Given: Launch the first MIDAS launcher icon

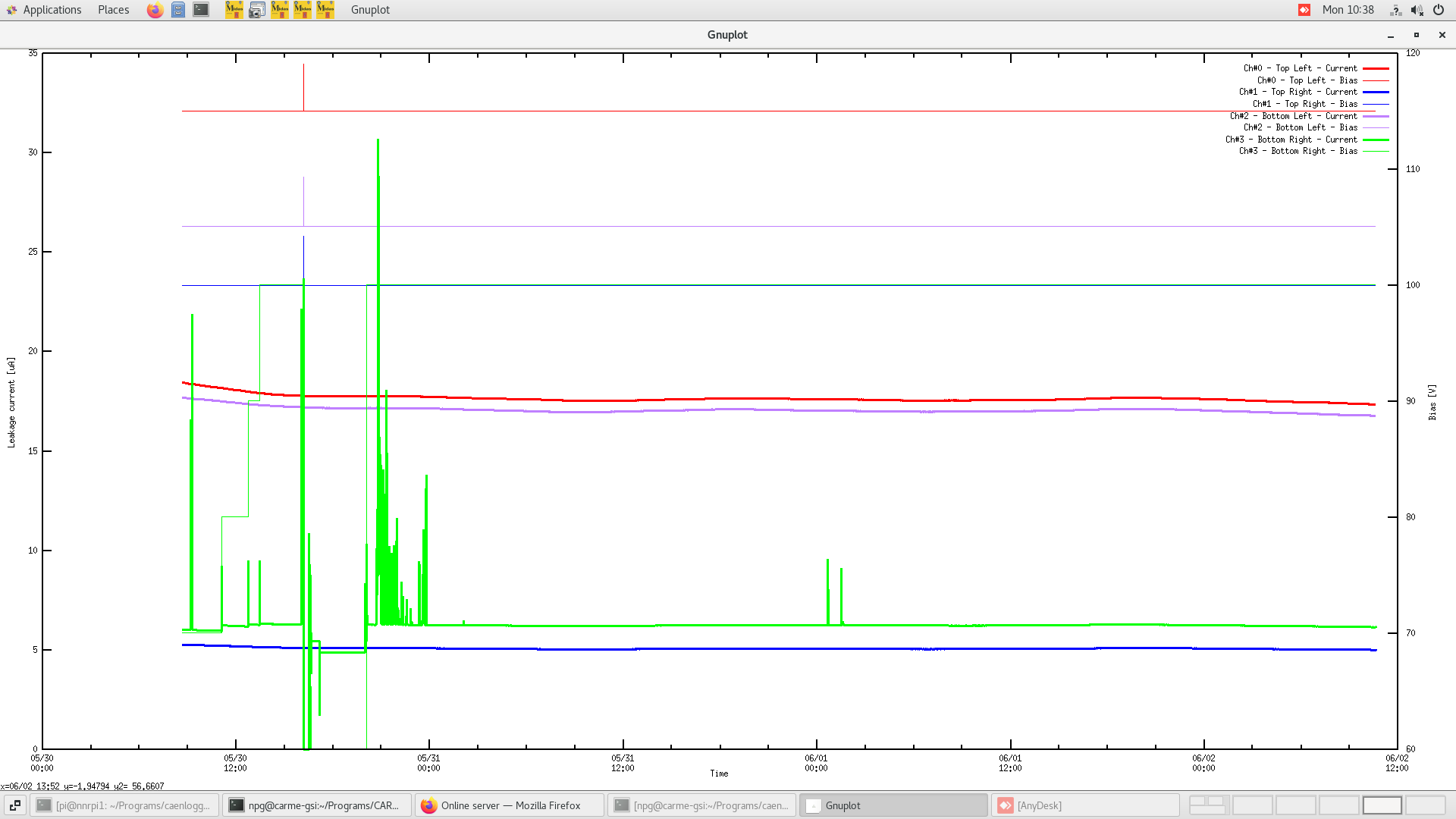Looking at the screenshot, I should [234, 10].
